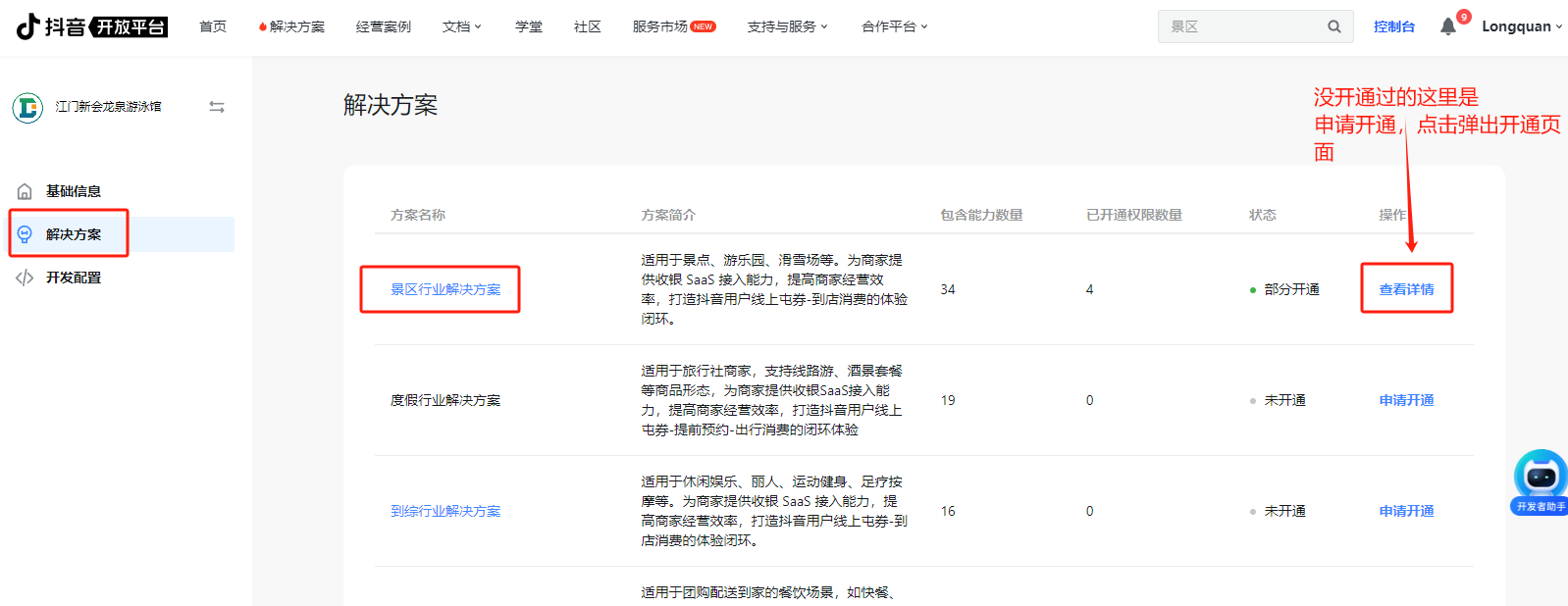Viewport: 1568px width, 606px height.
Task: Click the 开发配置 code icon
Action: (26, 278)
